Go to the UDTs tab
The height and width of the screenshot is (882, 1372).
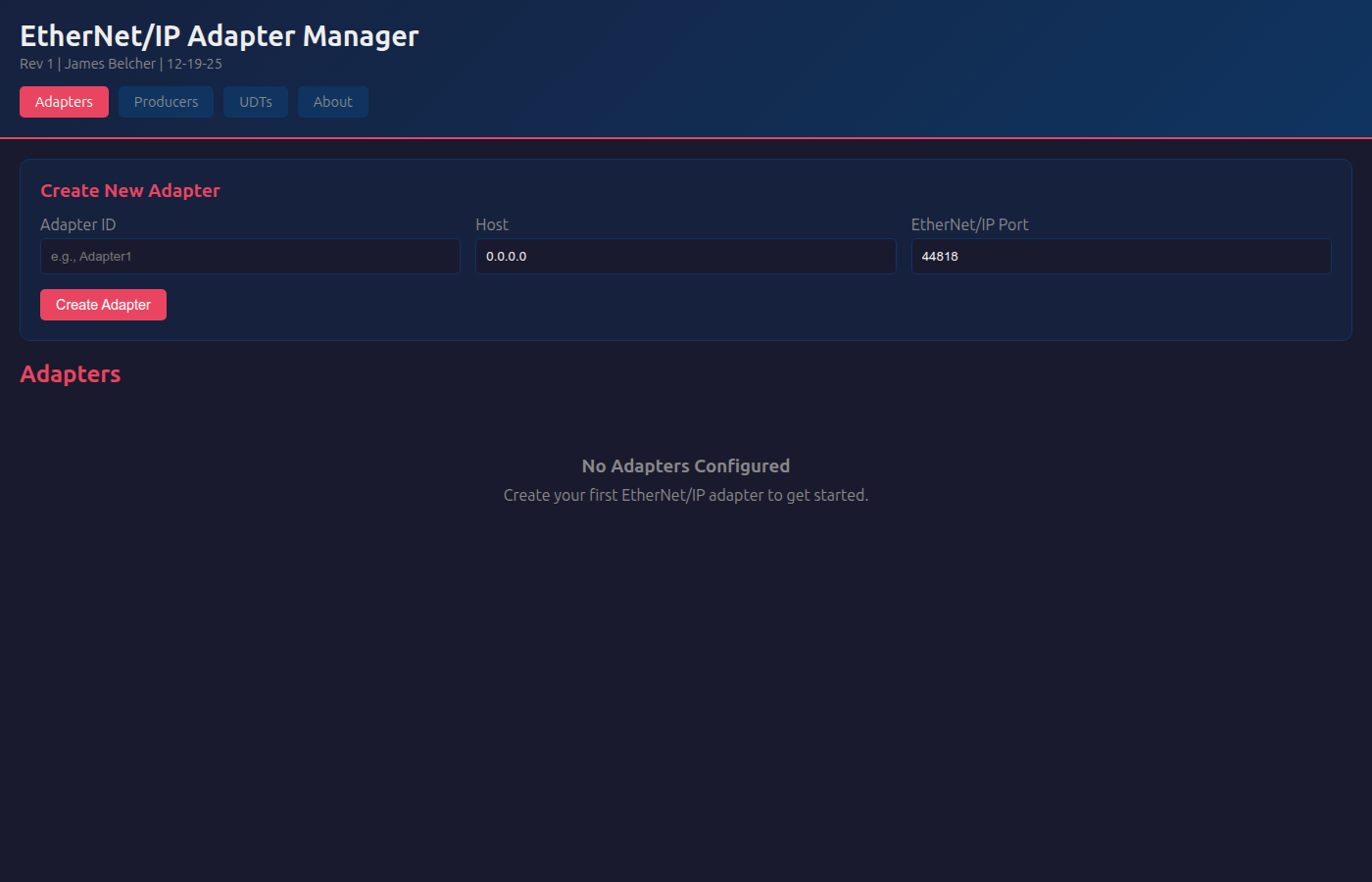(x=256, y=102)
